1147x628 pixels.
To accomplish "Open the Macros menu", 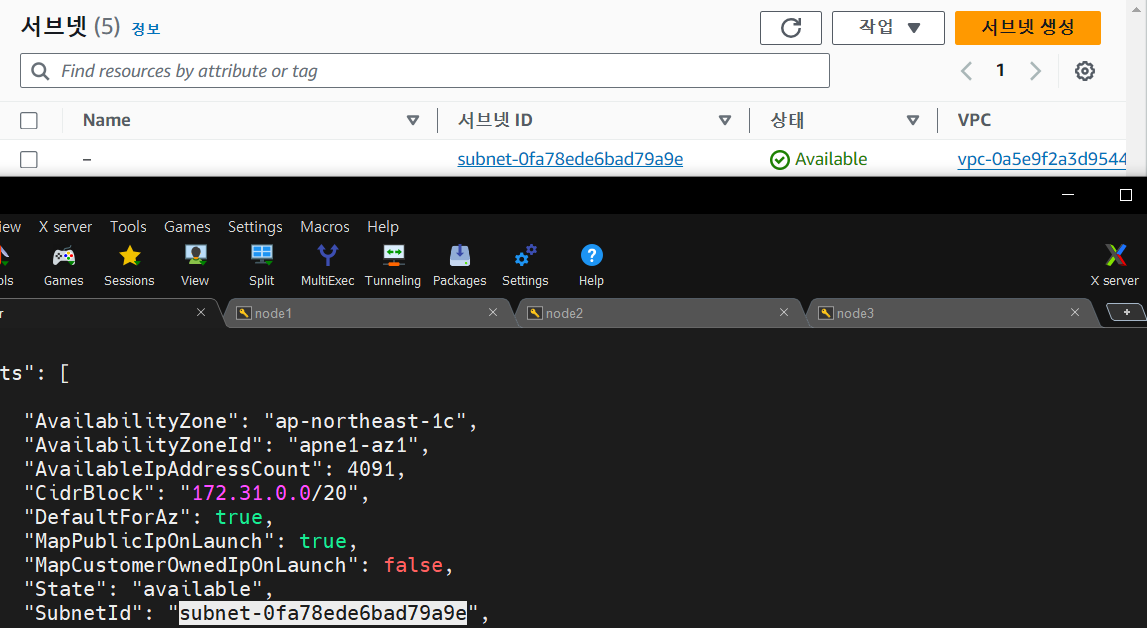I will click(325, 227).
